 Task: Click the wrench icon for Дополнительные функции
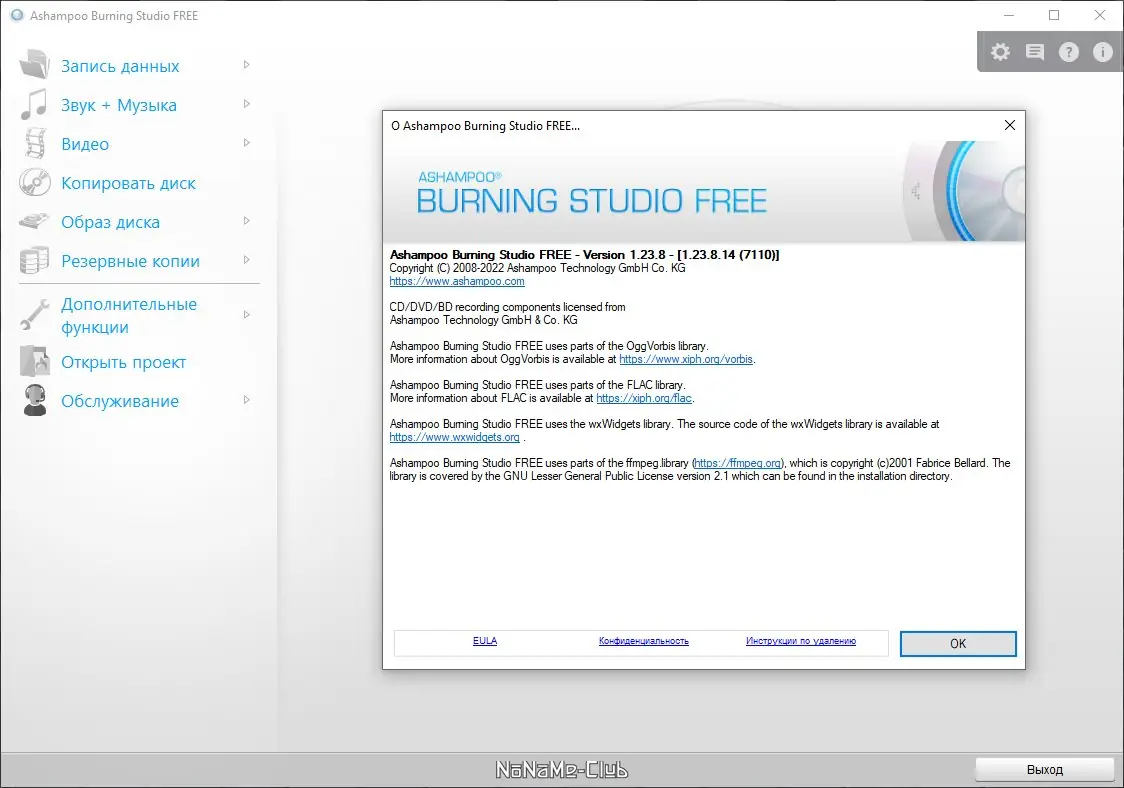[x=34, y=314]
